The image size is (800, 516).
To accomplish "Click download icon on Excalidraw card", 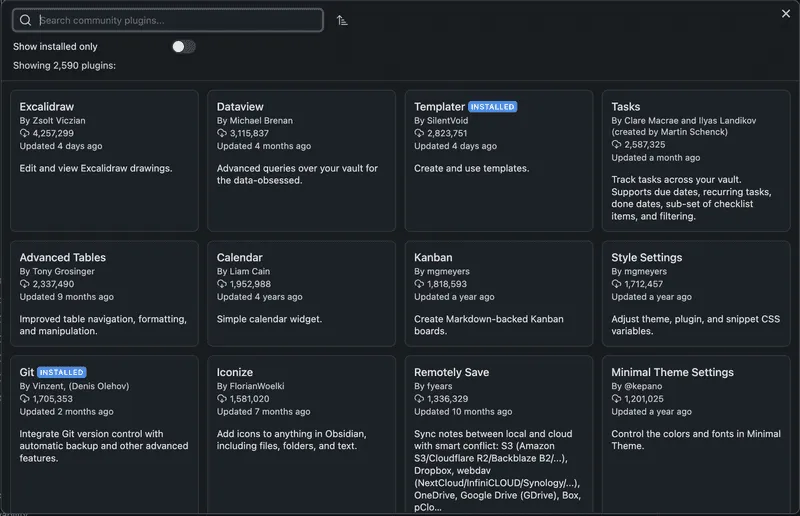I will tap(24, 133).
